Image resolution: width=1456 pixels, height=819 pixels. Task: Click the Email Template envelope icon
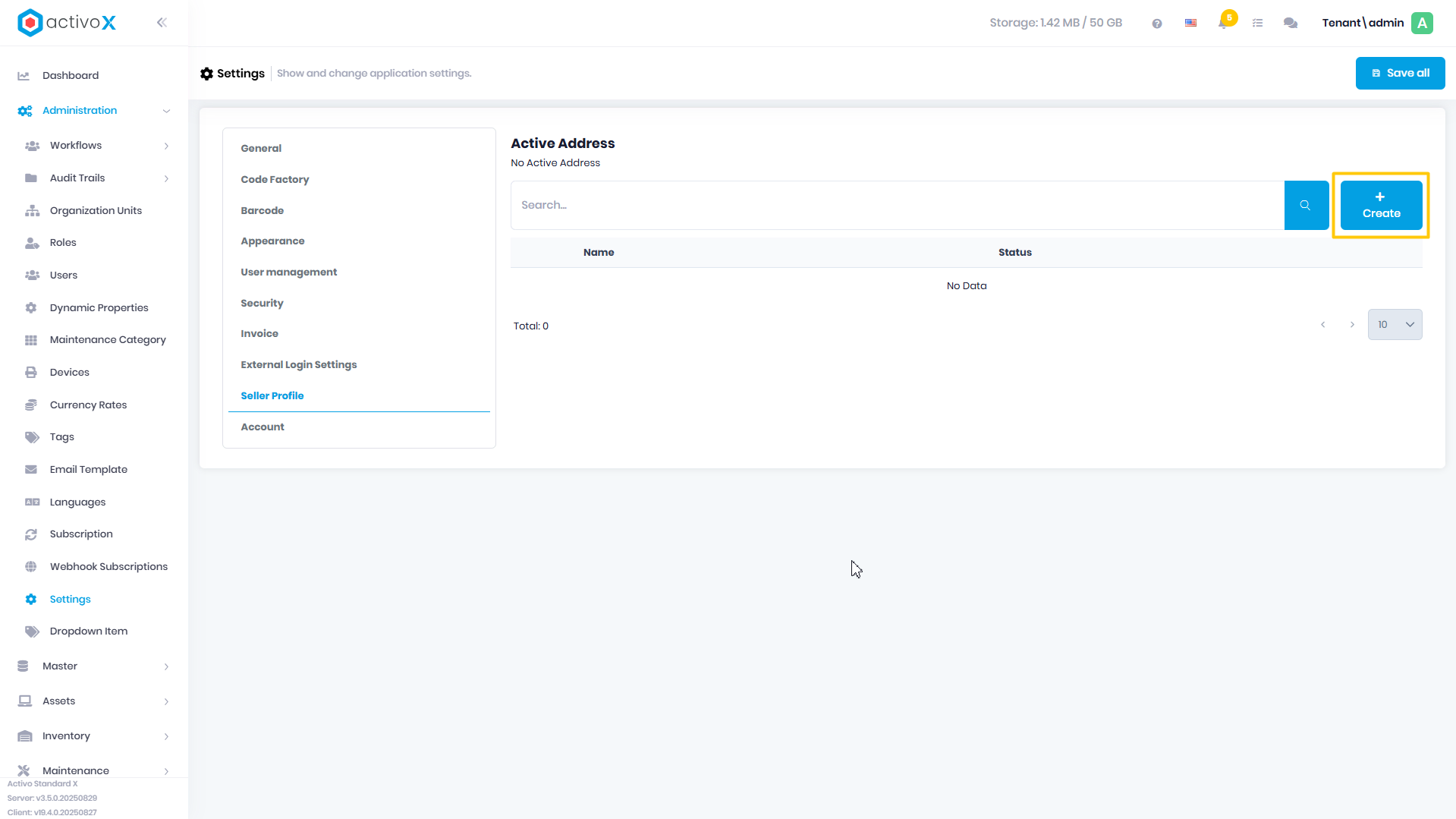coord(31,470)
